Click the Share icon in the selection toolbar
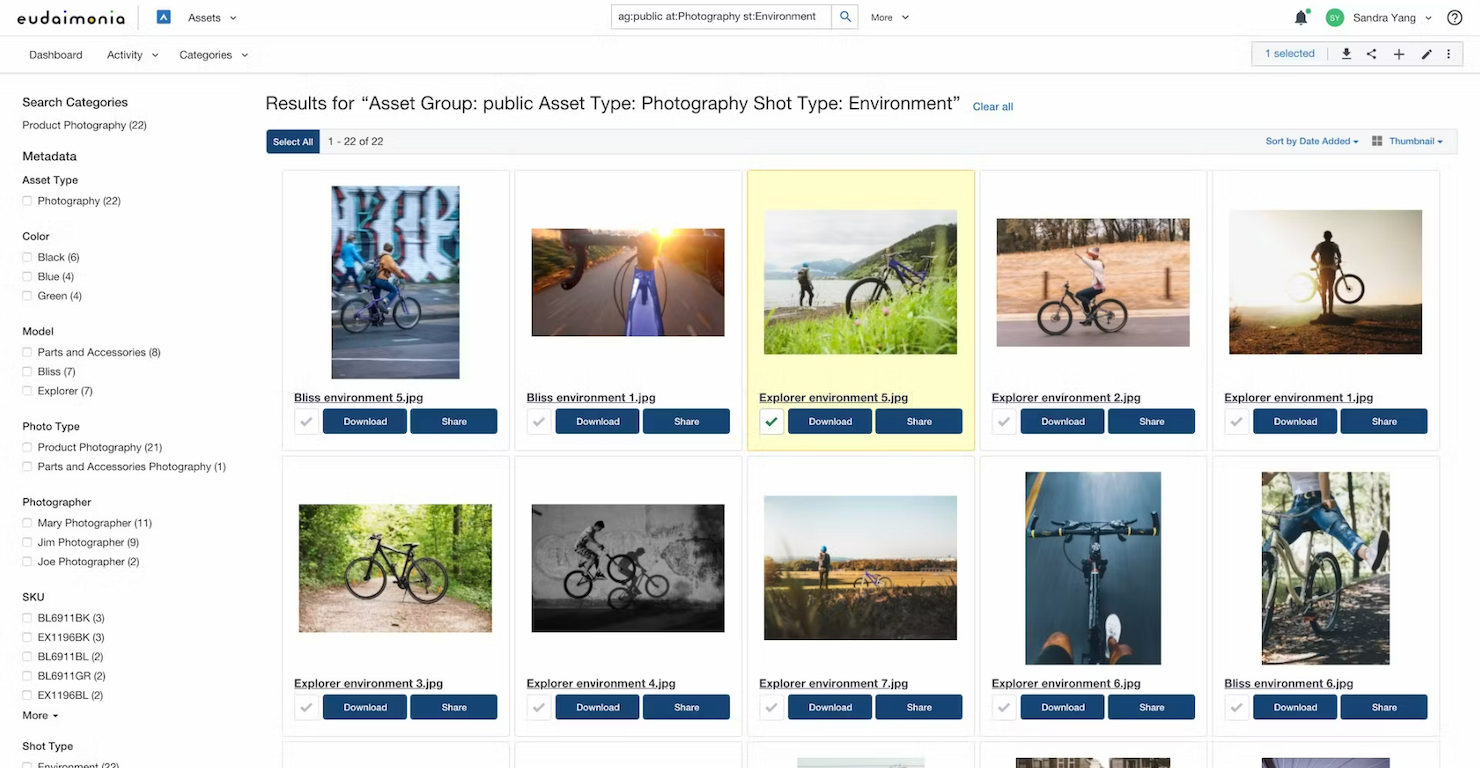1480x768 pixels. [1371, 53]
